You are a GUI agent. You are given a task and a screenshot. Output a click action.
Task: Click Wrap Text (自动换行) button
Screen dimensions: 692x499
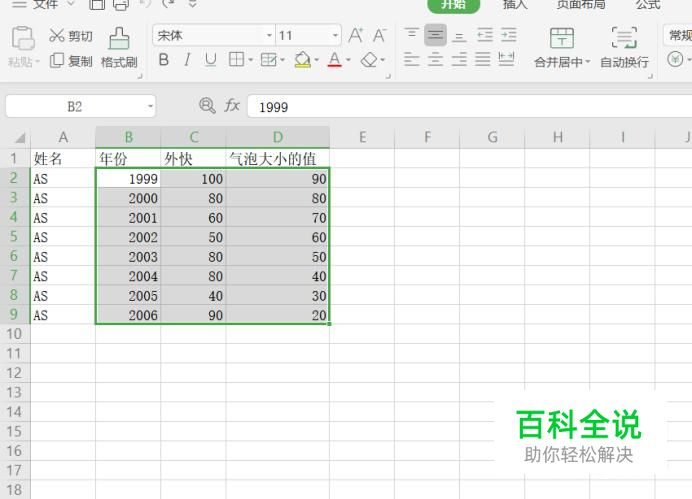tap(624, 47)
